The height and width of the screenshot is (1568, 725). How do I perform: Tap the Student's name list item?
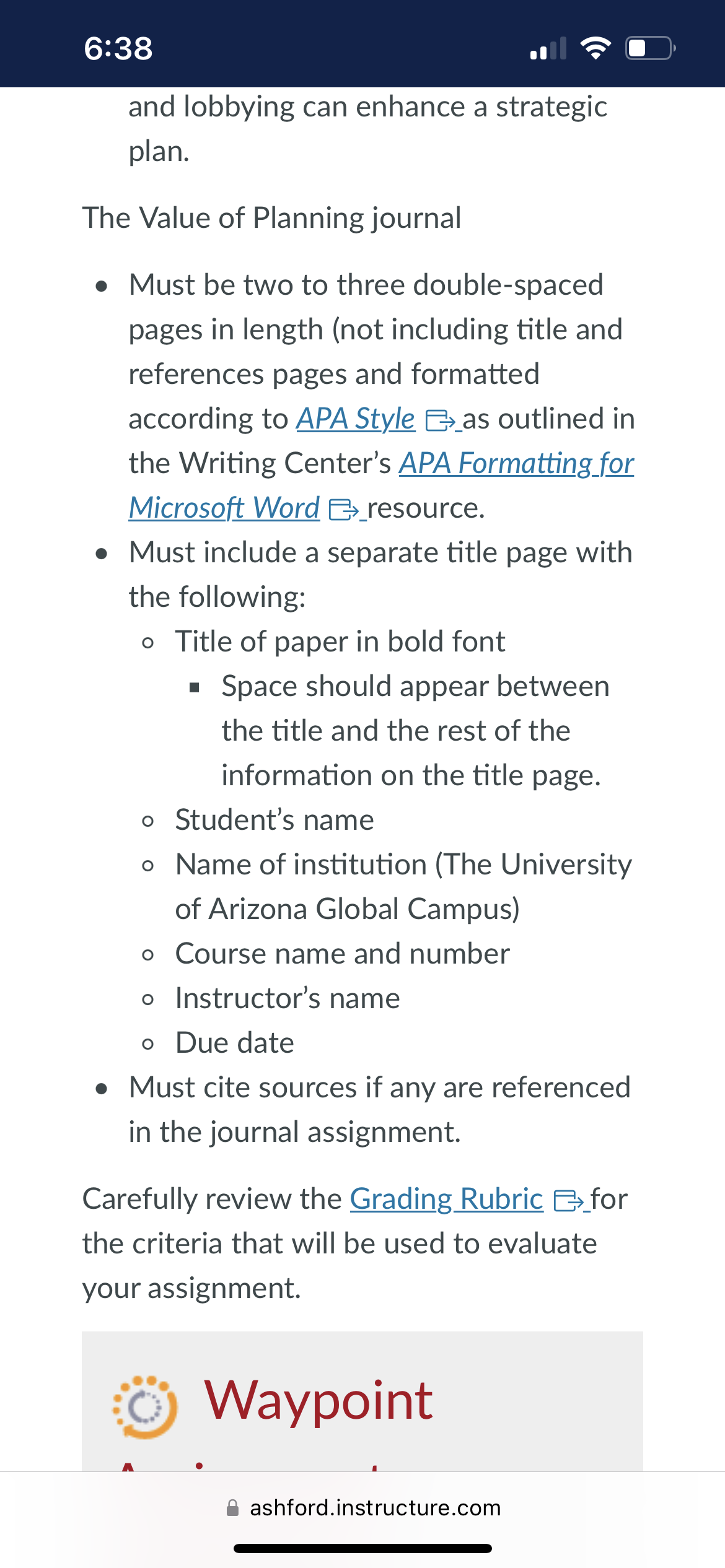coord(275,820)
